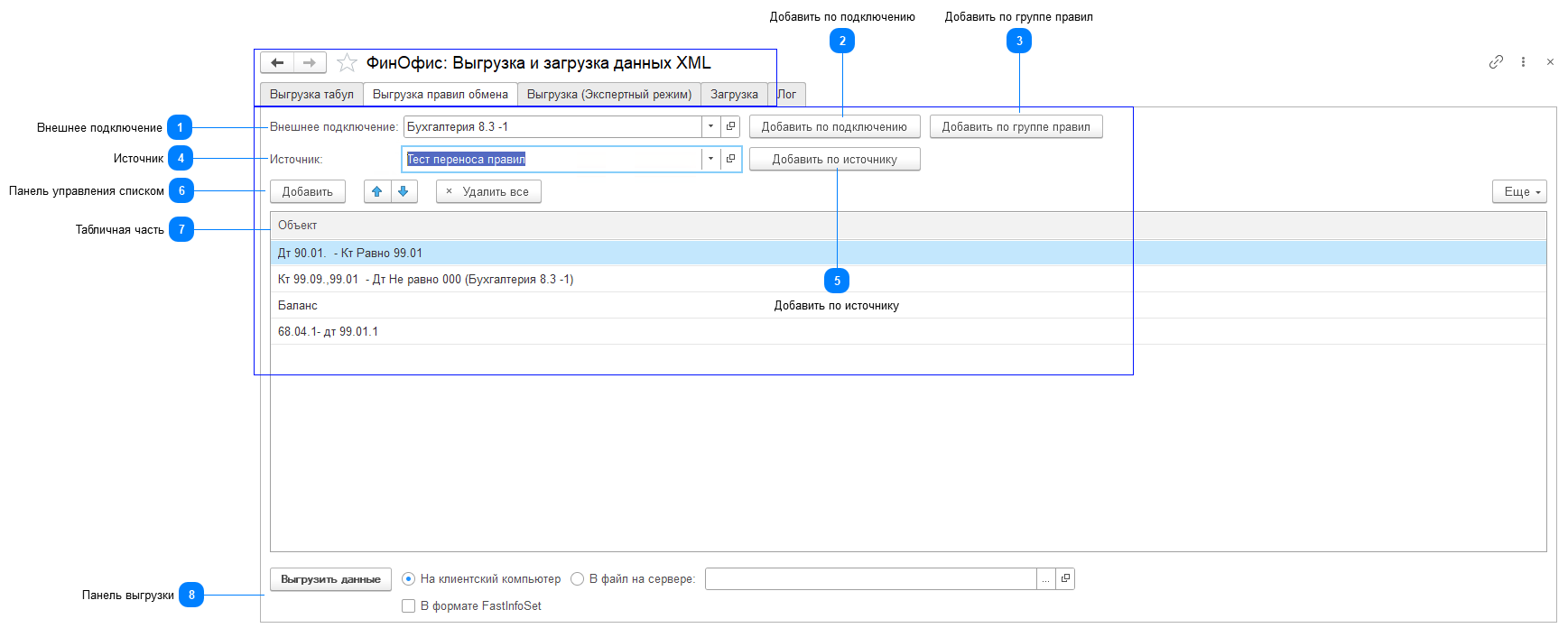
Task: Enable the В формате FastInfoSet checkbox
Action: click(x=408, y=606)
